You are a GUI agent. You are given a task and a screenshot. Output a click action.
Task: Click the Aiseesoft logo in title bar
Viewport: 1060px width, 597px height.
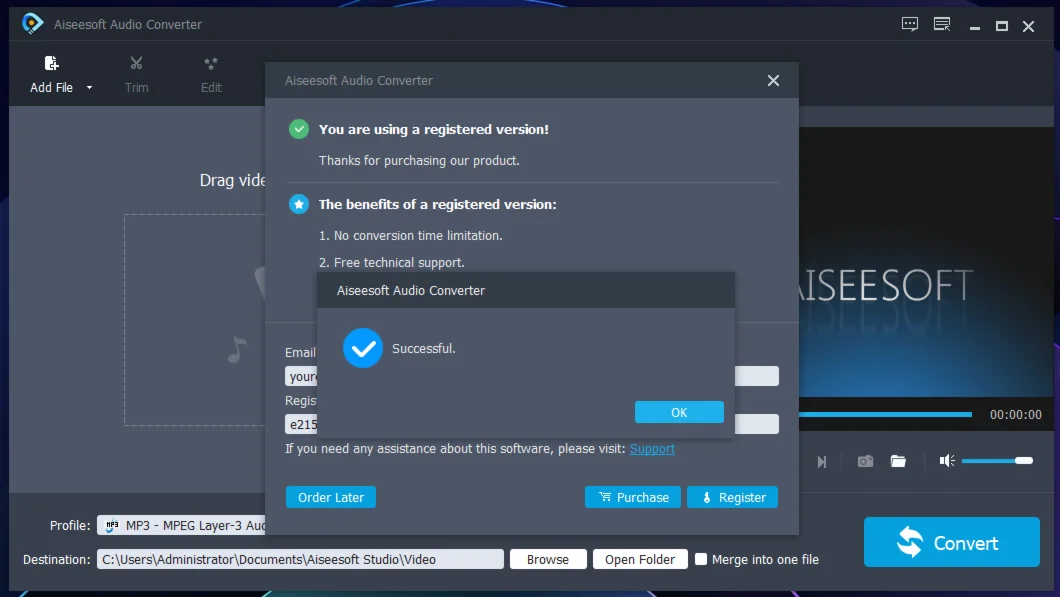pos(32,24)
